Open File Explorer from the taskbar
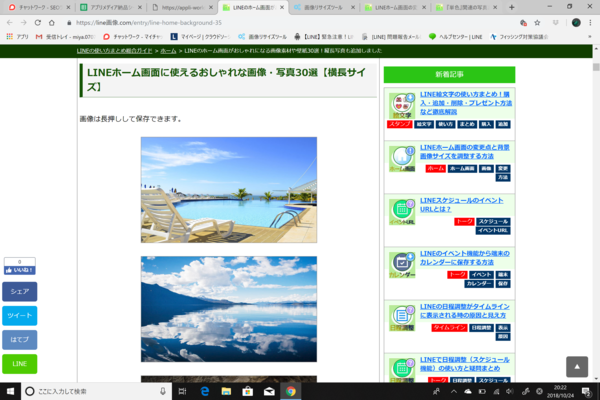Viewport: 600px width, 400px height. coord(226,391)
